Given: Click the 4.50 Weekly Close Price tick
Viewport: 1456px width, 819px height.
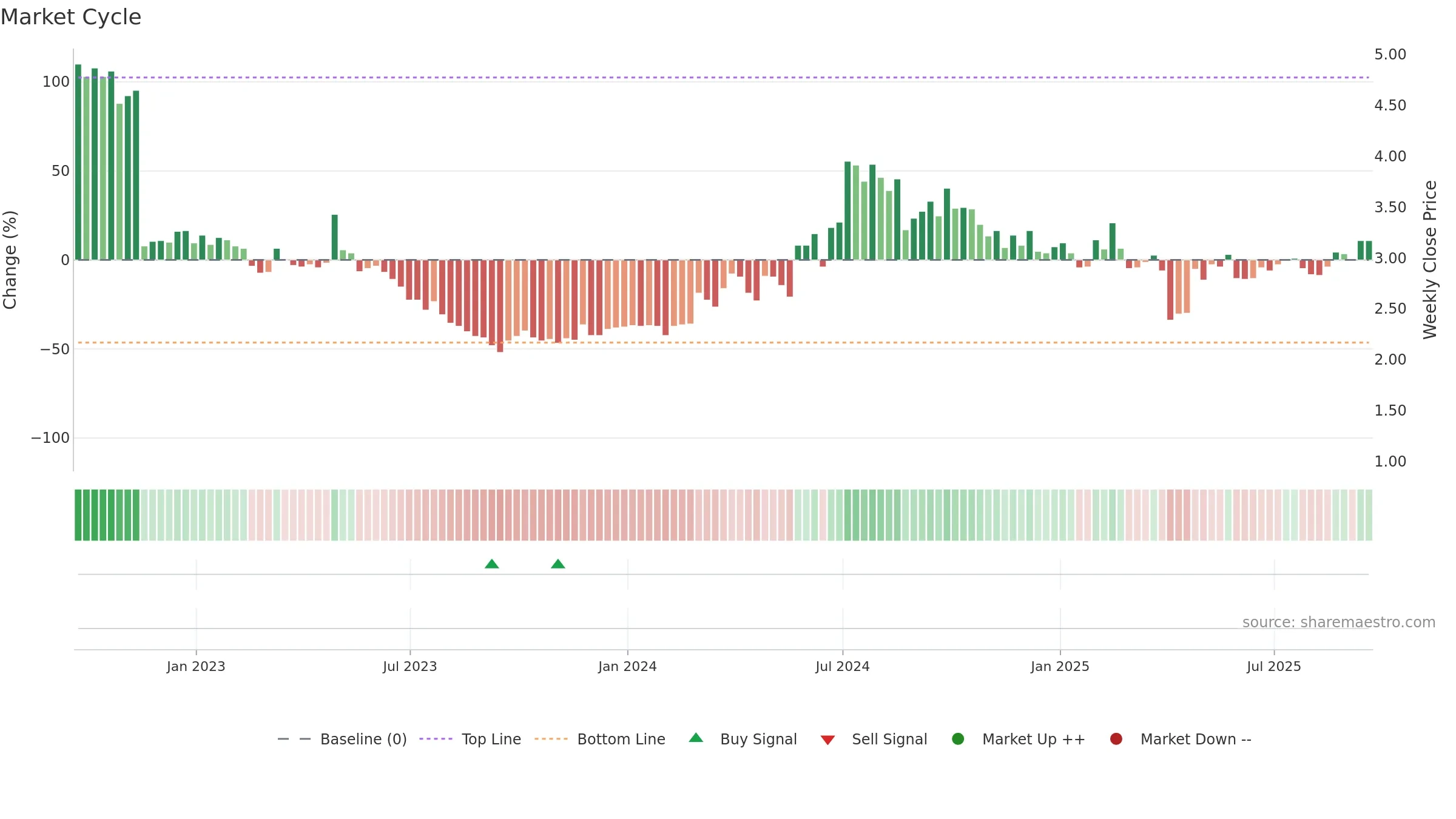Looking at the screenshot, I should 1390,106.
